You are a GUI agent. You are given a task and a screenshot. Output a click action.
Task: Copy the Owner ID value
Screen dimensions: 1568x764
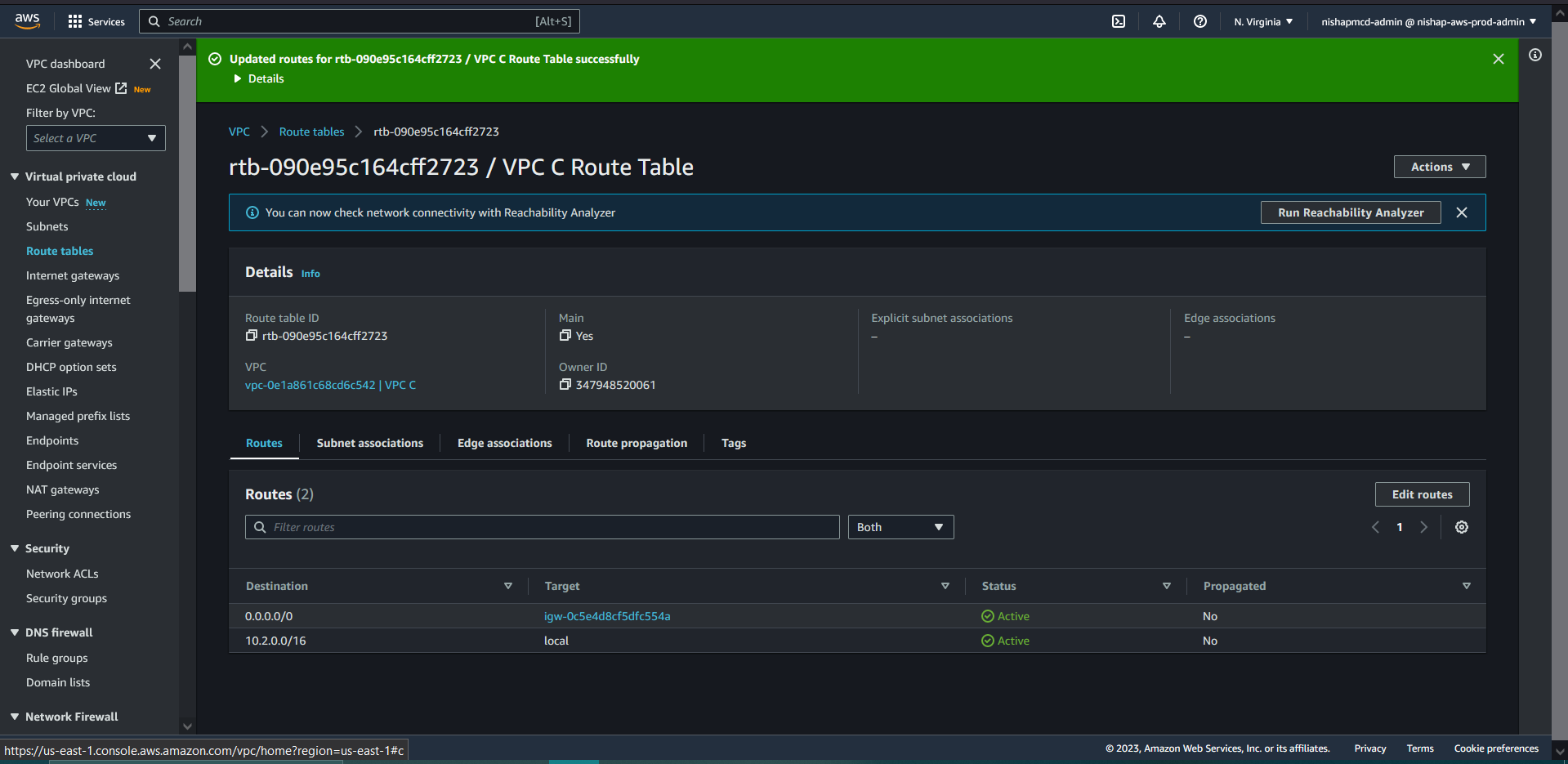click(565, 385)
